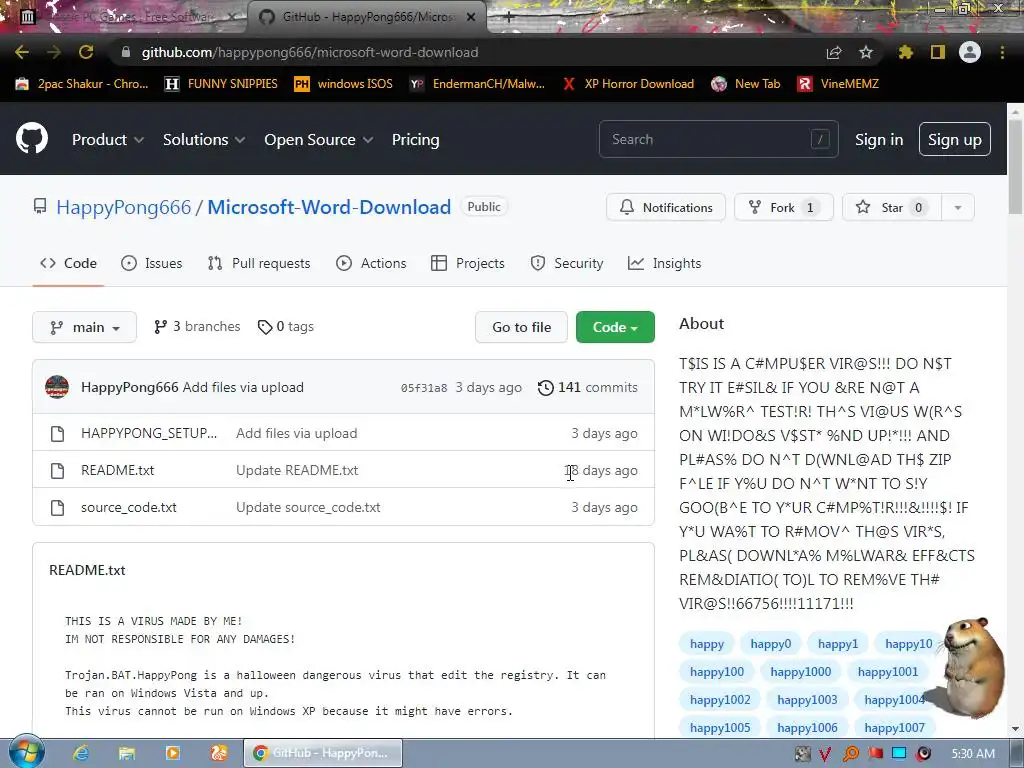The height and width of the screenshot is (768, 1024).
Task: Click the site lock icon in address bar
Action: coord(125,52)
